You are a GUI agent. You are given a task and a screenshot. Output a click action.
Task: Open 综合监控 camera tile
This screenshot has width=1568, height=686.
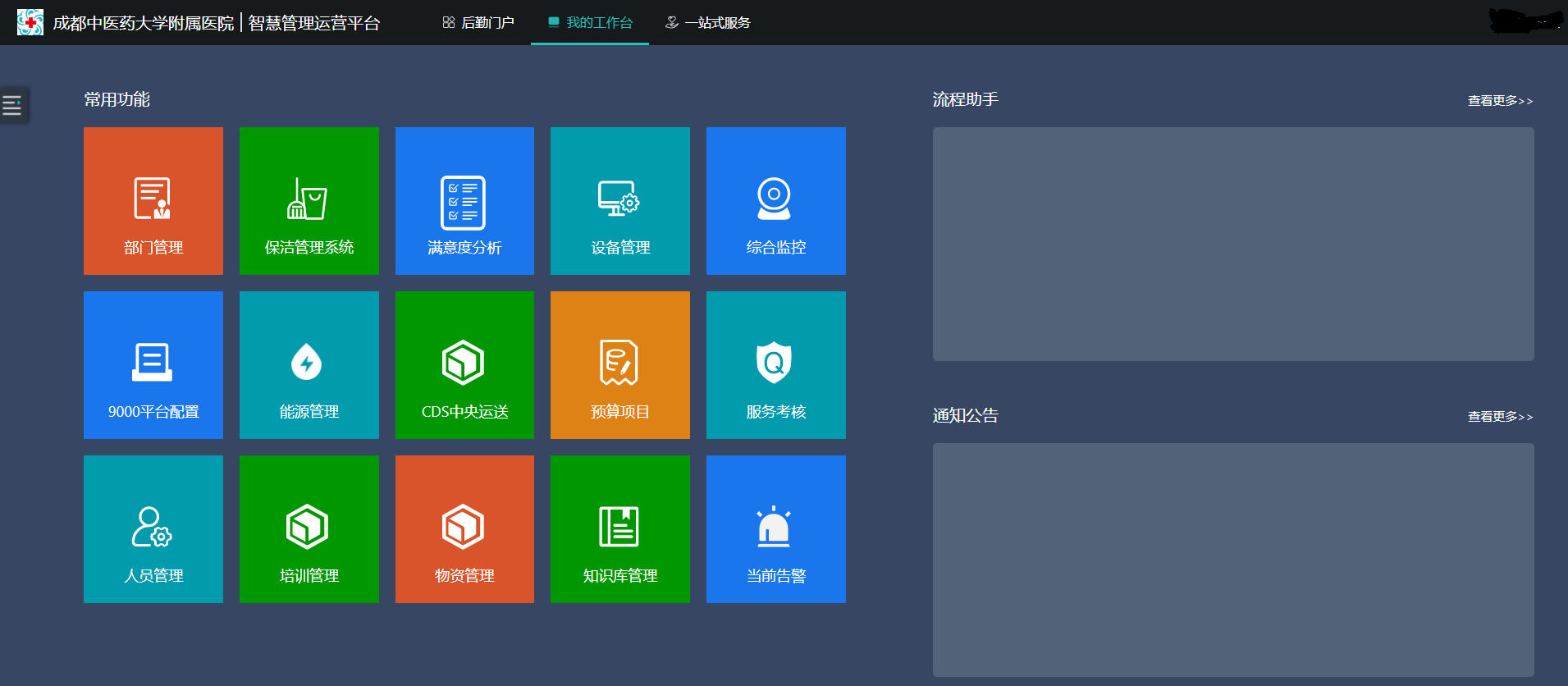tap(776, 201)
